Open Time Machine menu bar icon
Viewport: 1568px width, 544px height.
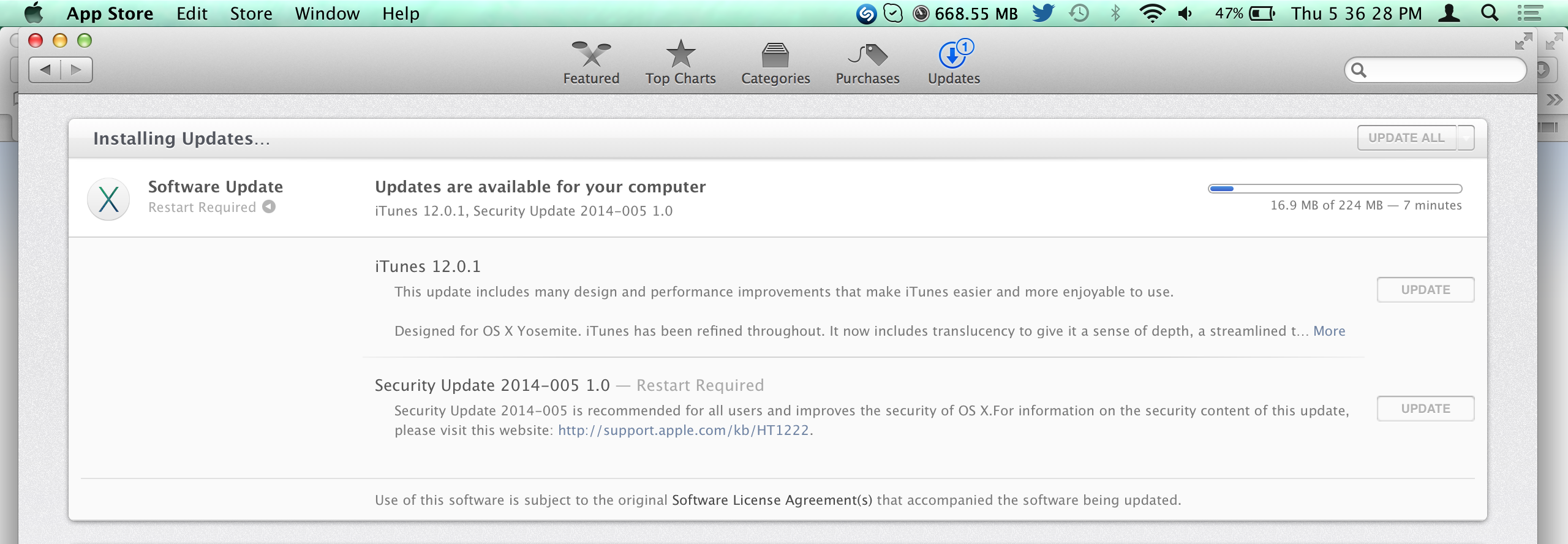click(1079, 13)
